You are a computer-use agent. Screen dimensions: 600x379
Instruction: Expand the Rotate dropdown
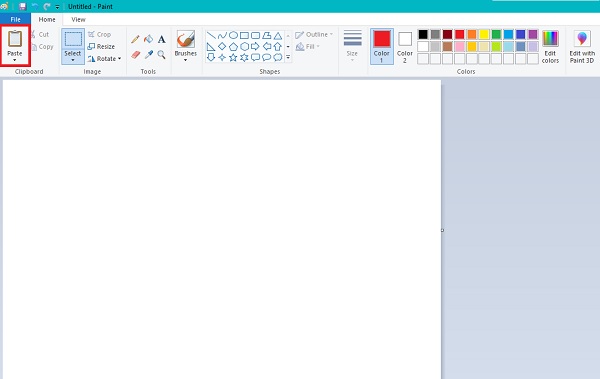click(x=119, y=59)
